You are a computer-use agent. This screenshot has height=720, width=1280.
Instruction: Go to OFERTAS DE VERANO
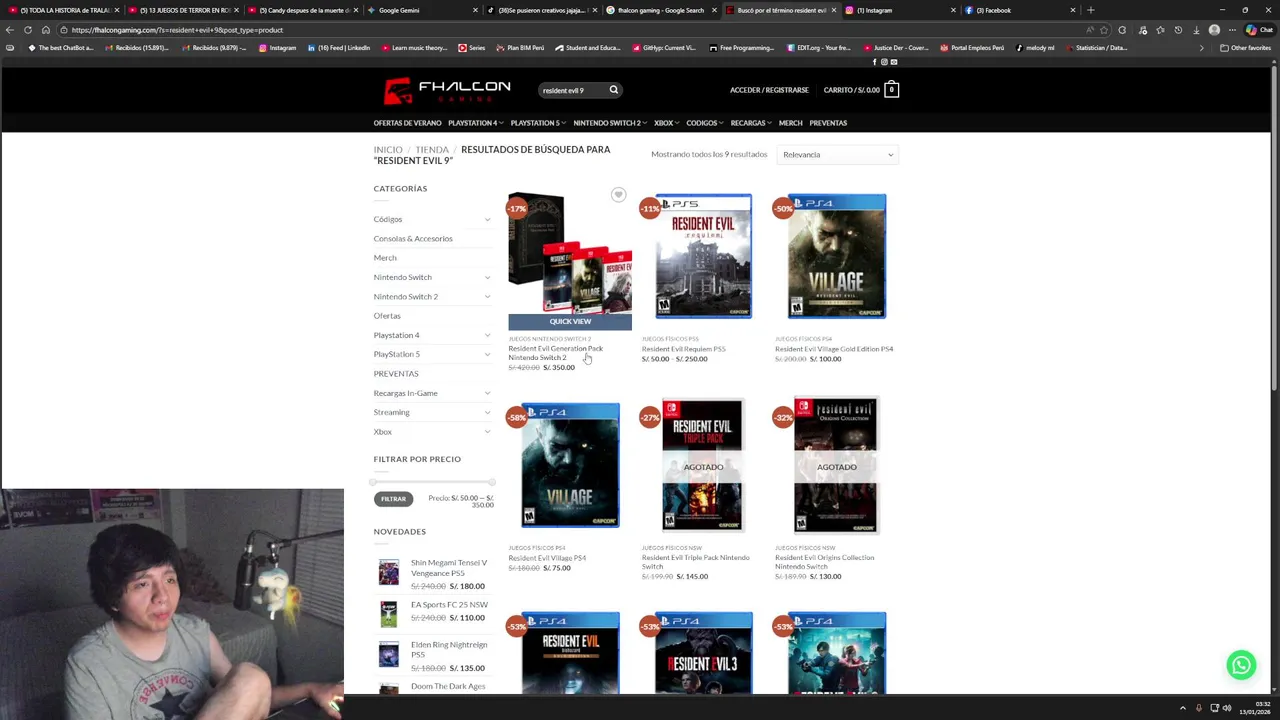[407, 123]
